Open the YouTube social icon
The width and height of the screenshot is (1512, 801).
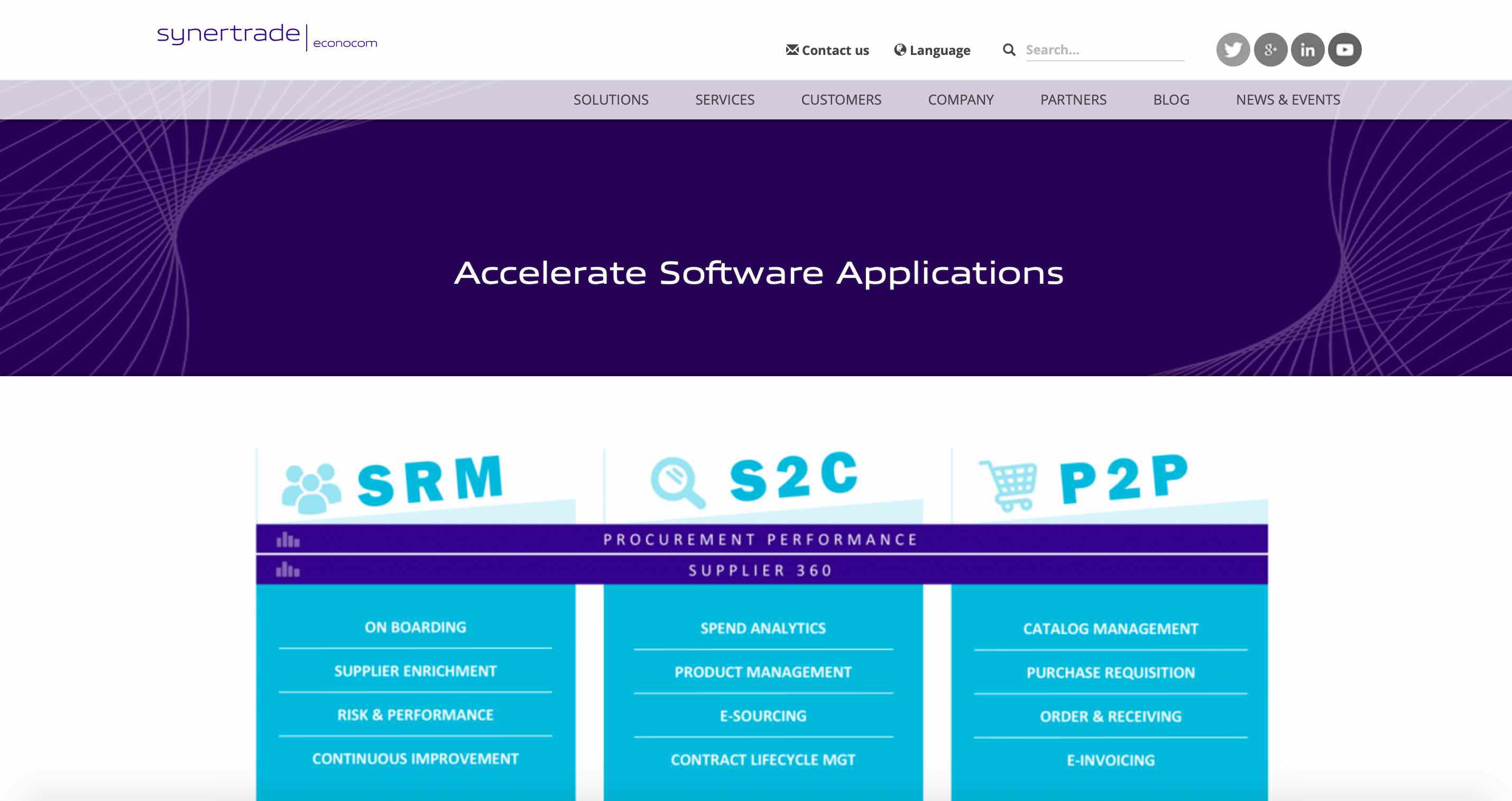coord(1345,50)
